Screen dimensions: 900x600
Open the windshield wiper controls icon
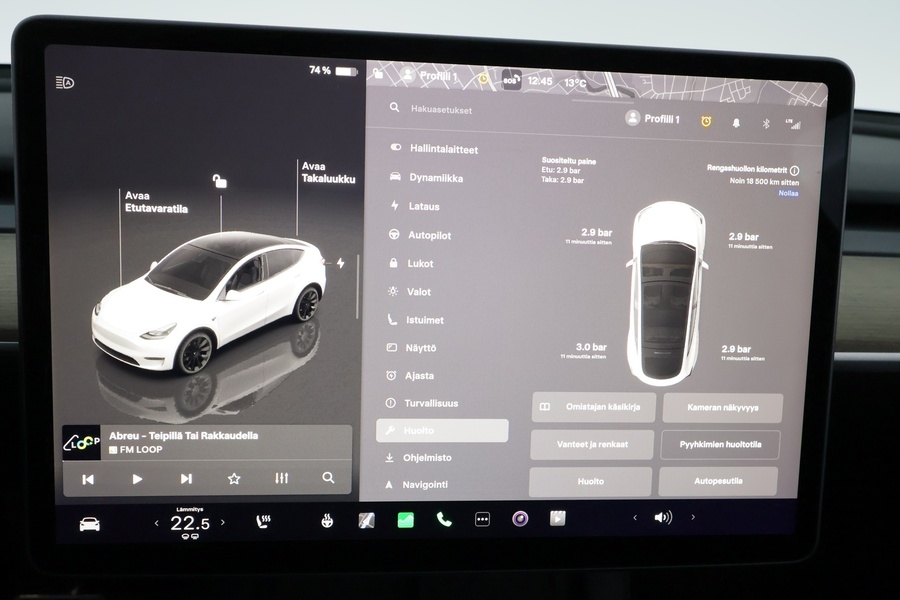(x=364, y=520)
